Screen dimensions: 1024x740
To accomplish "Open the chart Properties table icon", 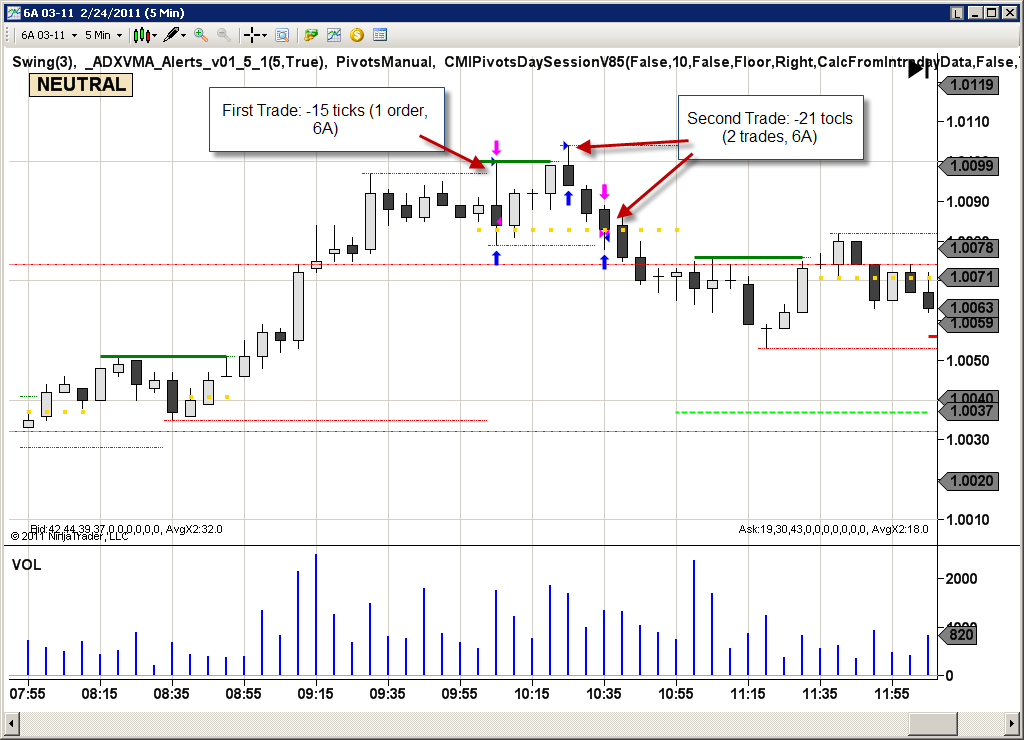I will (x=380, y=35).
